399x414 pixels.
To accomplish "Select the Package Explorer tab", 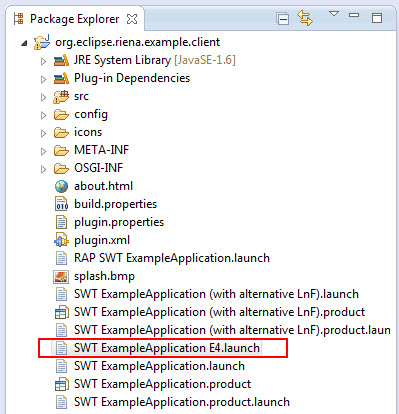I will pos(74,19).
